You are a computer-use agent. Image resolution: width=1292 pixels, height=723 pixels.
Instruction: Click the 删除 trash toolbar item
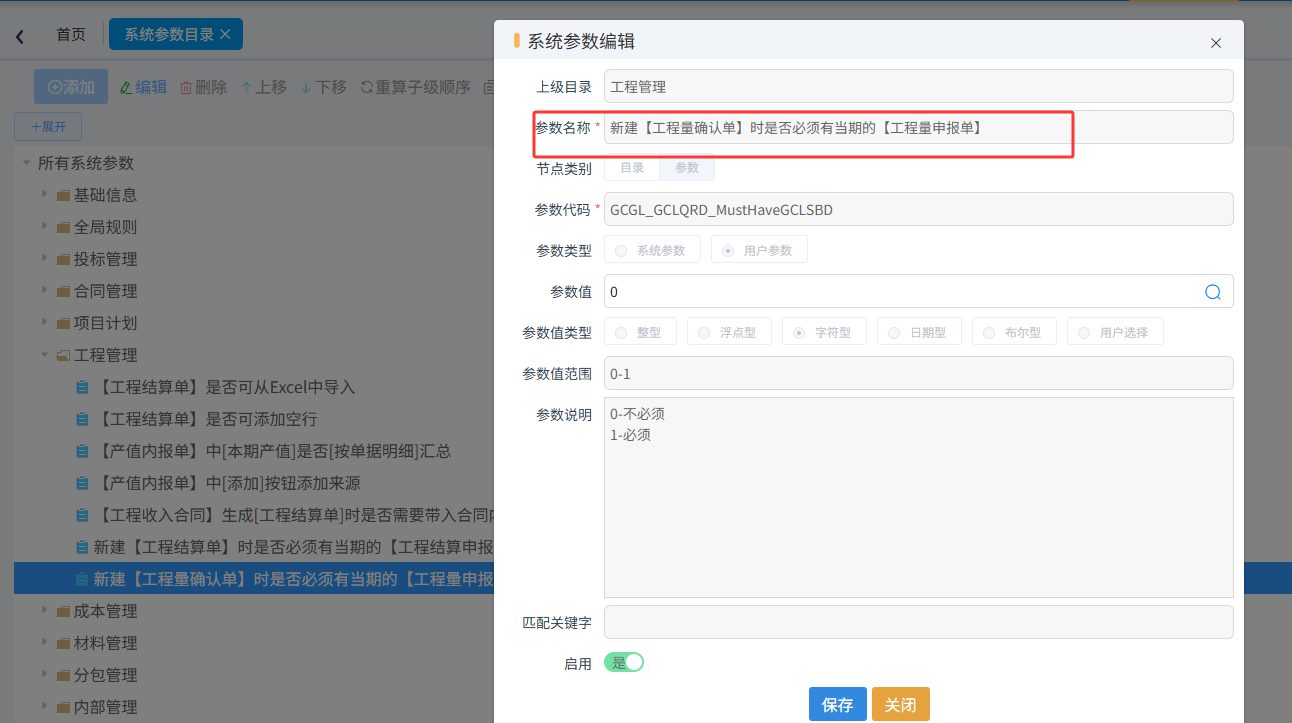point(203,87)
